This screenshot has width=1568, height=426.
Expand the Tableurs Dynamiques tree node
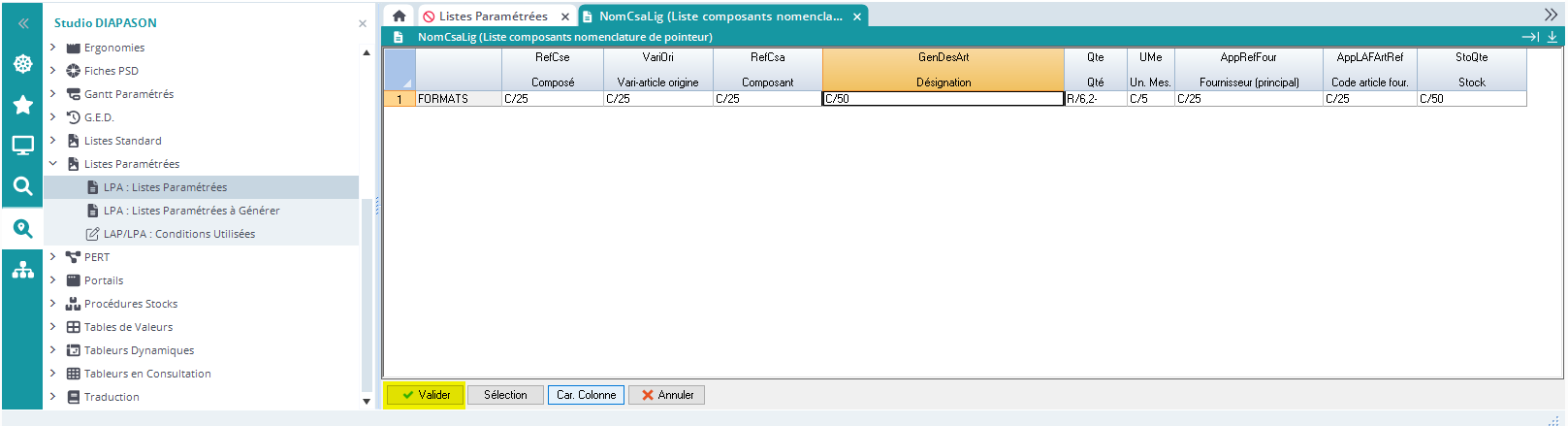(53, 350)
